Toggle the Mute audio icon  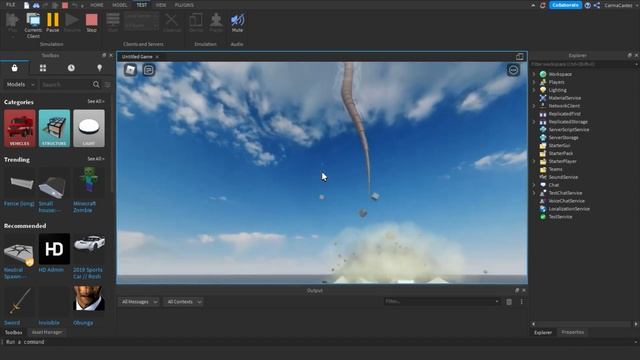pos(237,22)
